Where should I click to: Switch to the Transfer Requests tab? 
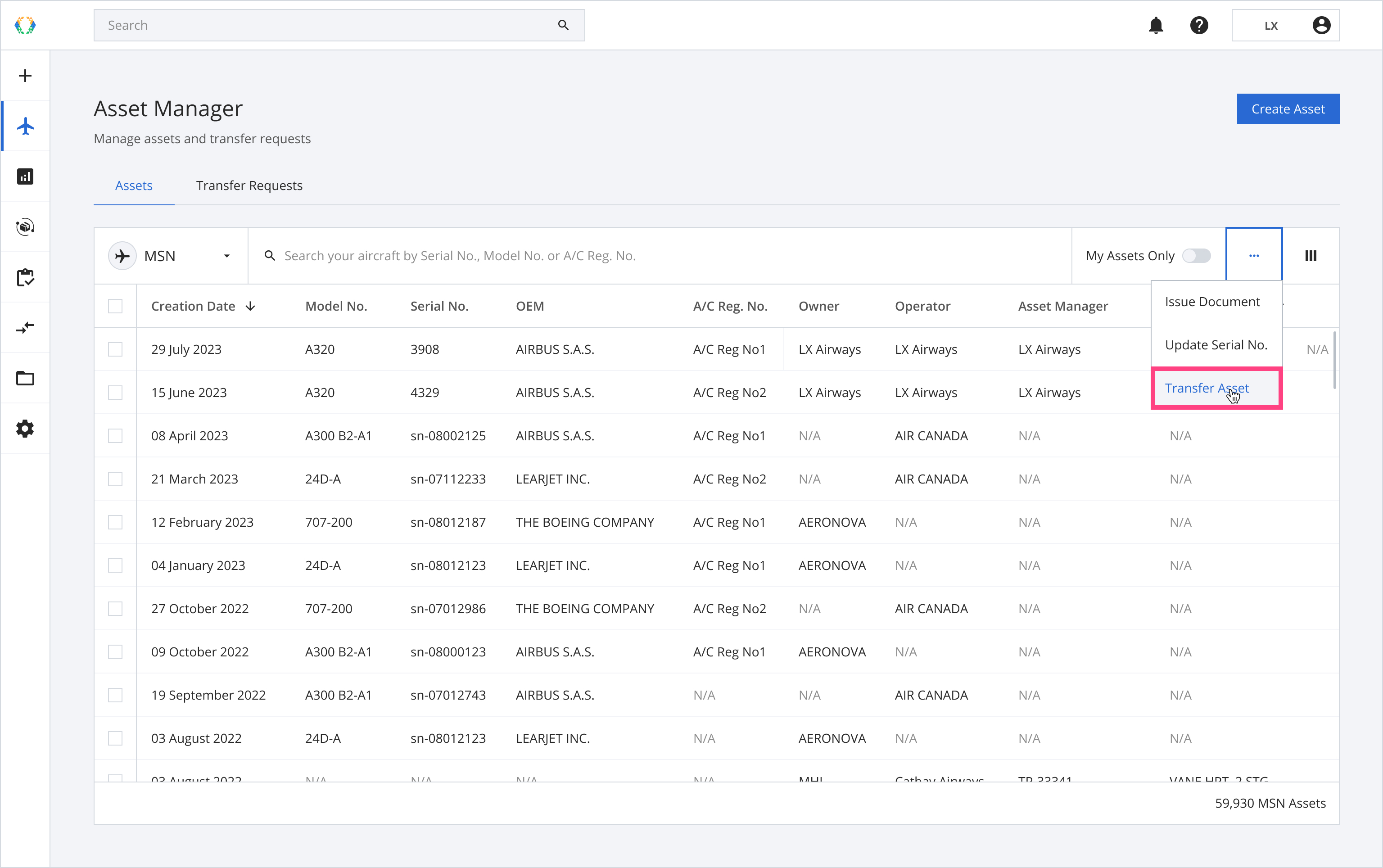[x=249, y=185]
